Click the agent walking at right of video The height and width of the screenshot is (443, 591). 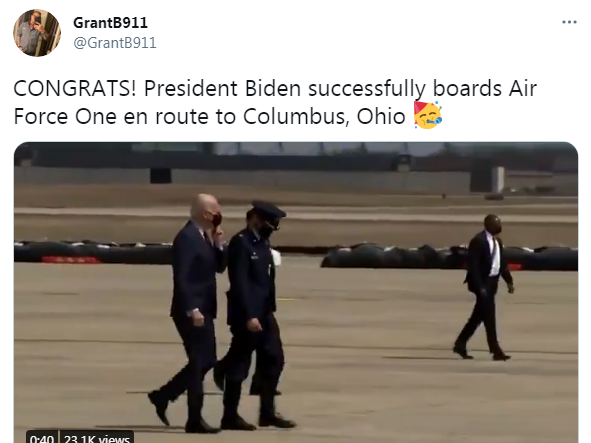[x=484, y=287]
